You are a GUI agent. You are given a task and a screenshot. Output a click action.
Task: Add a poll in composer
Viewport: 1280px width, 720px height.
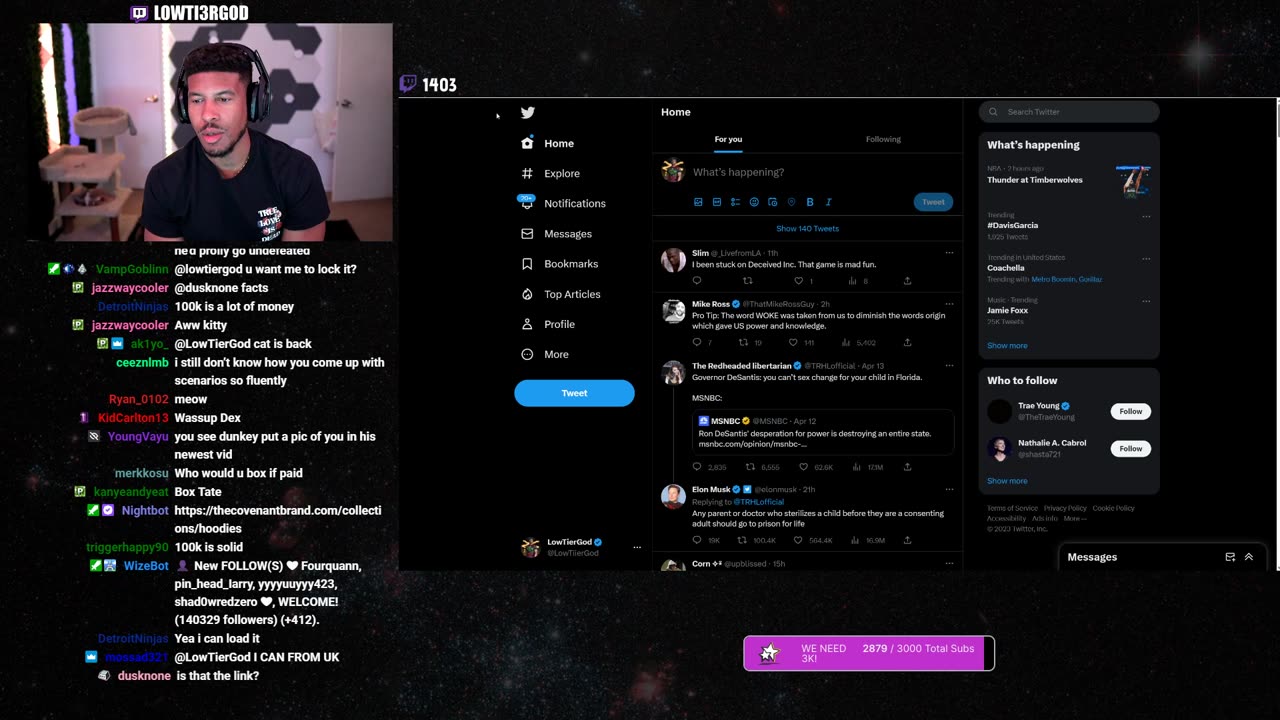735,202
